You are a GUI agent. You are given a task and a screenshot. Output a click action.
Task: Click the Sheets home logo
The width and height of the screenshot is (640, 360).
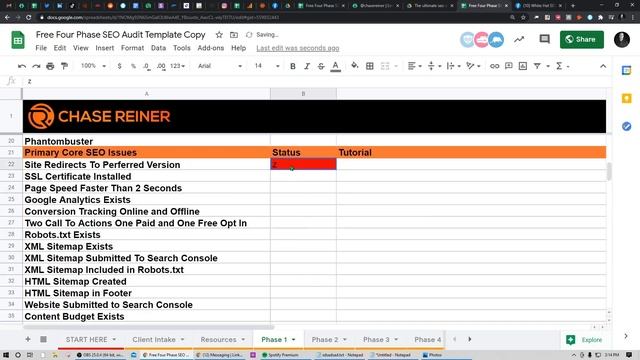[x=18, y=40]
